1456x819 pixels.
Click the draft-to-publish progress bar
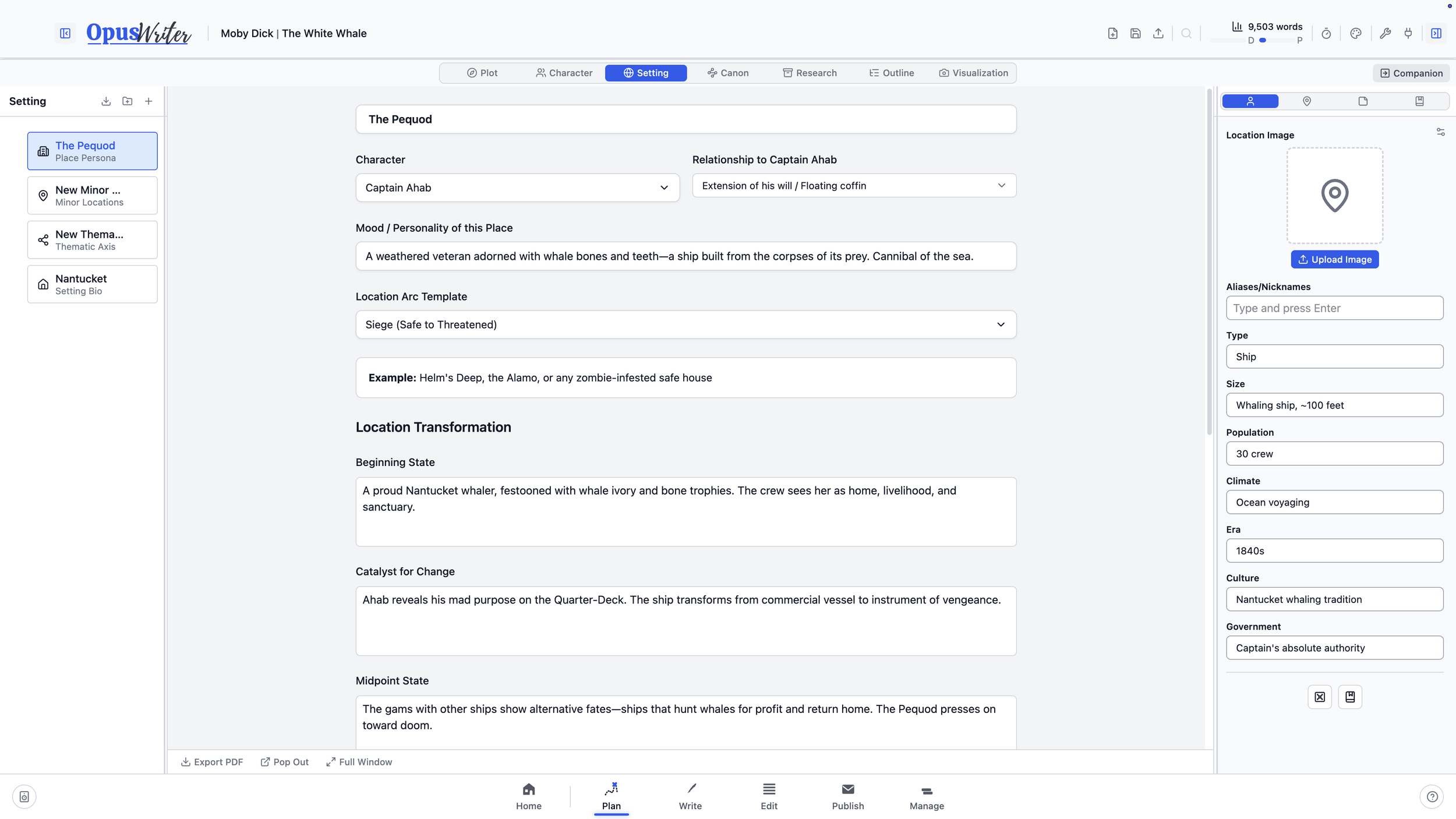coord(1275,40)
